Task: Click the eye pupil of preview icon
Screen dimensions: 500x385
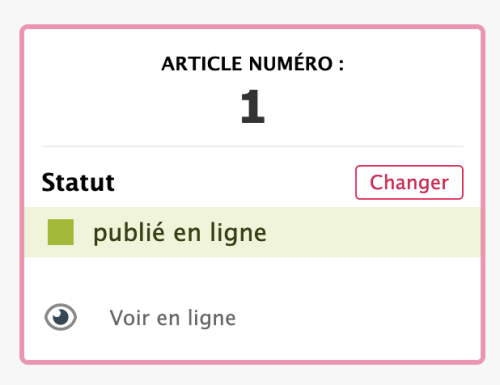Action: [61, 317]
